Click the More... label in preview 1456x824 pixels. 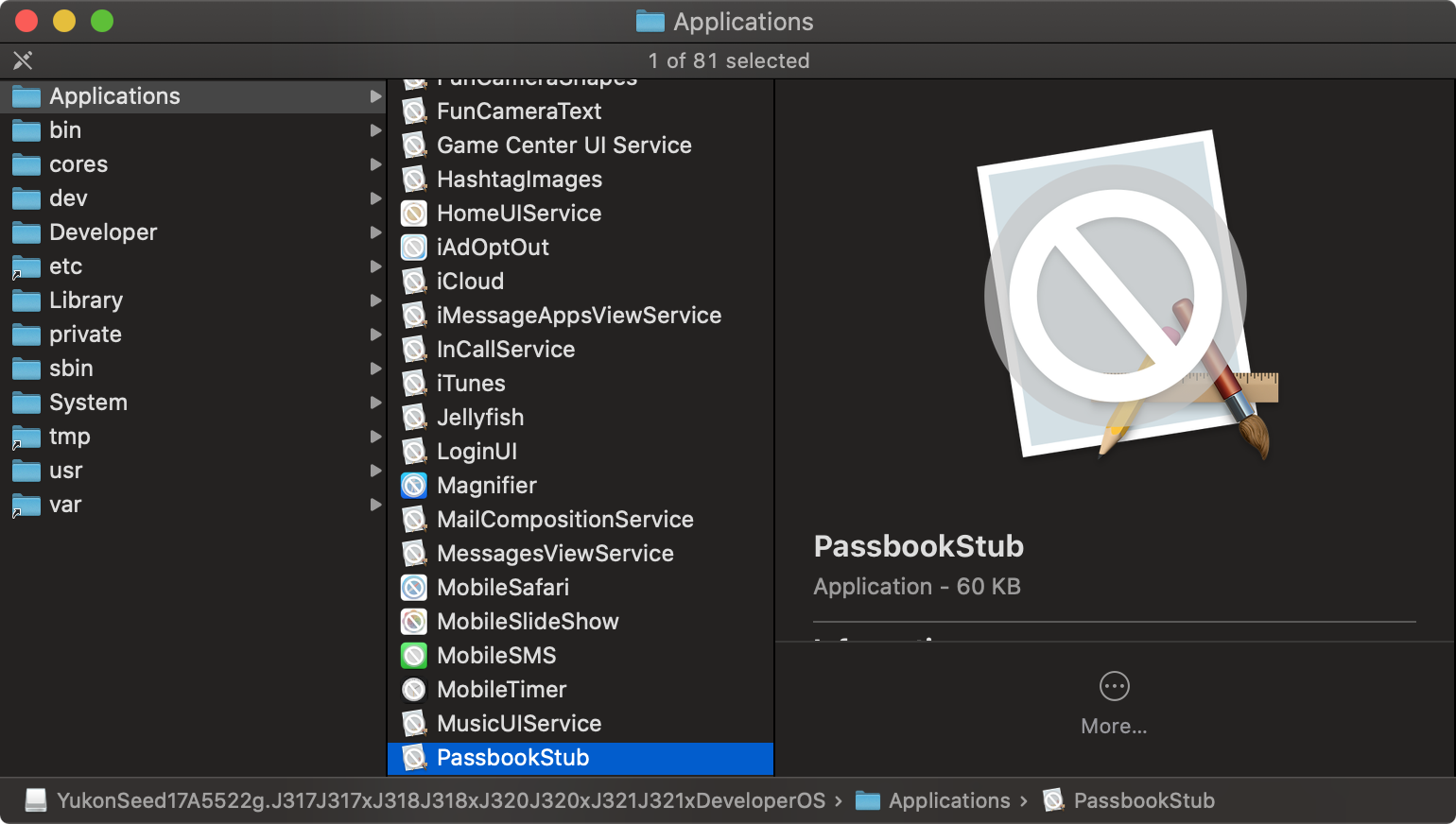pyautogui.click(x=1114, y=727)
